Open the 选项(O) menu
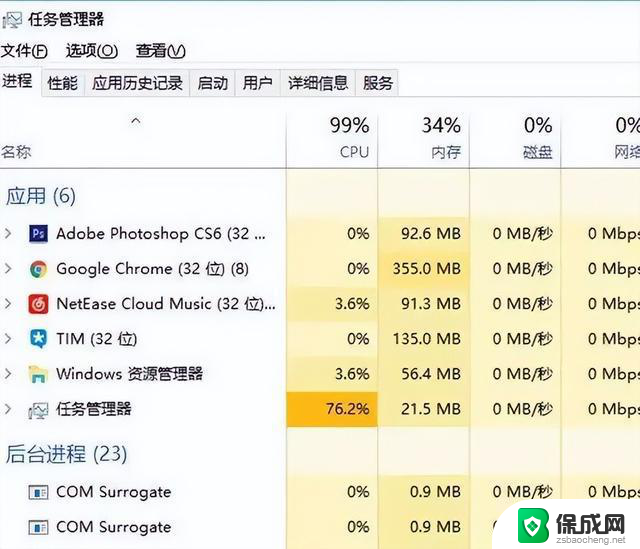The width and height of the screenshot is (640, 549). (x=92, y=51)
